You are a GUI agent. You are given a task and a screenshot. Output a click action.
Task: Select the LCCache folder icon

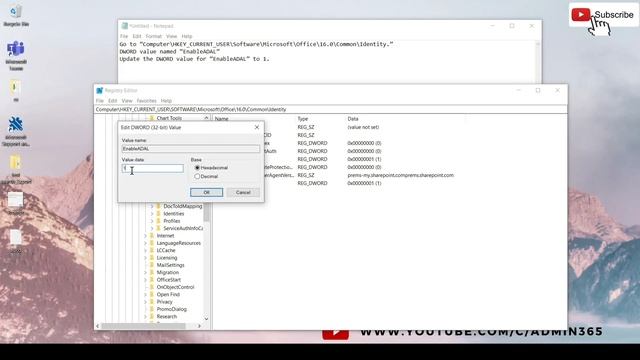[x=151, y=250]
